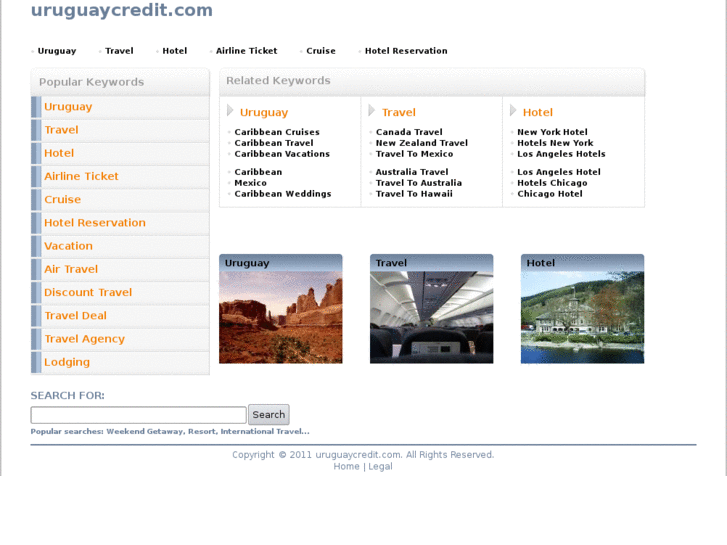Open the Hotel lakeside thumbnail image
The image size is (727, 545).
coord(582,317)
